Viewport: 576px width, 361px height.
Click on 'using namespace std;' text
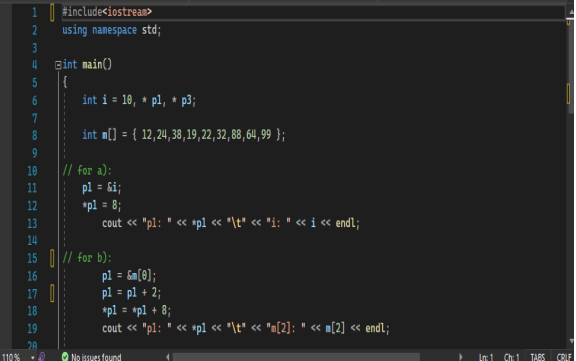pyautogui.click(x=112, y=30)
